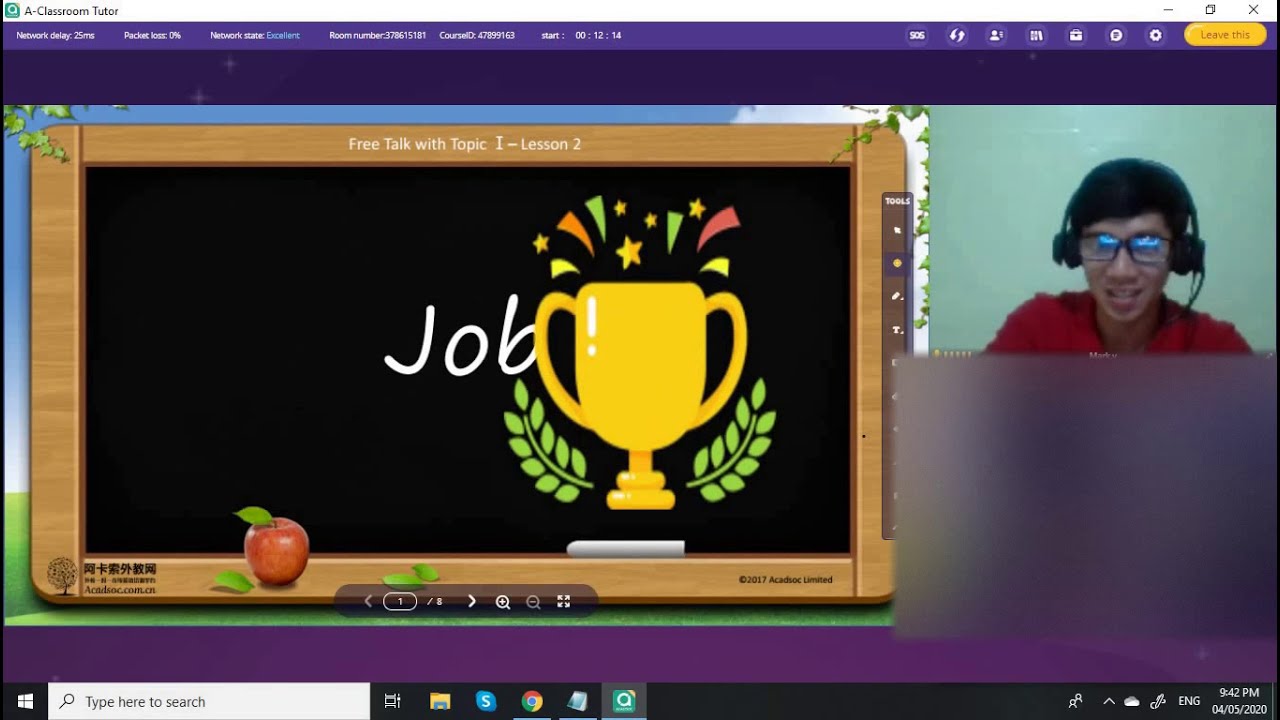Go to the next slide
Screen dimensions: 1280x720
pos(472,601)
